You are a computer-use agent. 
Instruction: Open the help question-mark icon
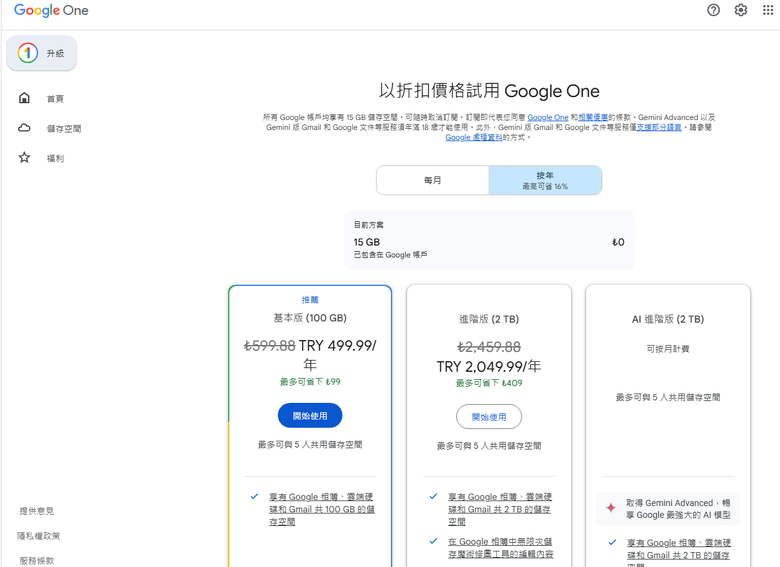(x=713, y=10)
